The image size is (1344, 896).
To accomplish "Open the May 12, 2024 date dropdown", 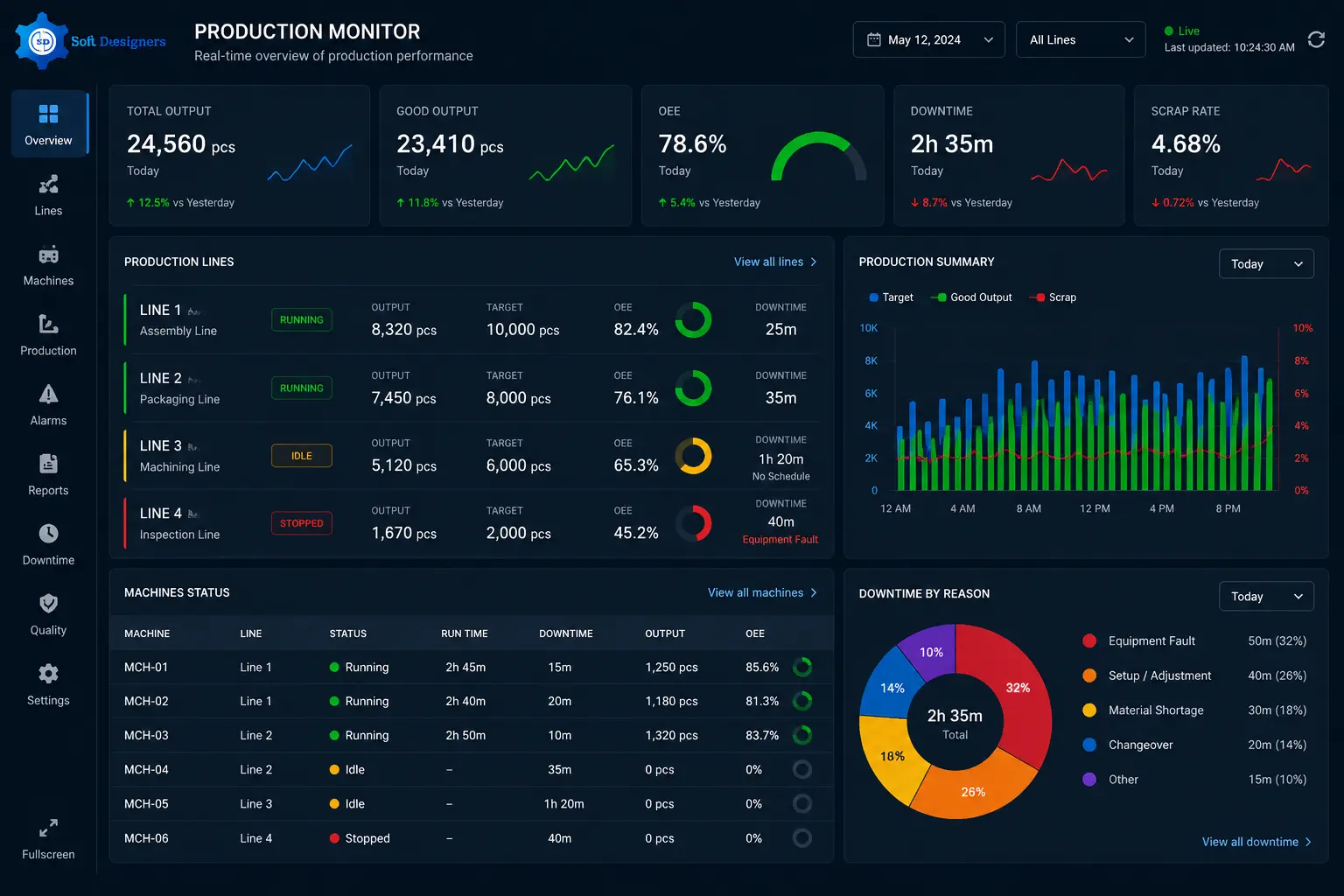I will tap(928, 39).
